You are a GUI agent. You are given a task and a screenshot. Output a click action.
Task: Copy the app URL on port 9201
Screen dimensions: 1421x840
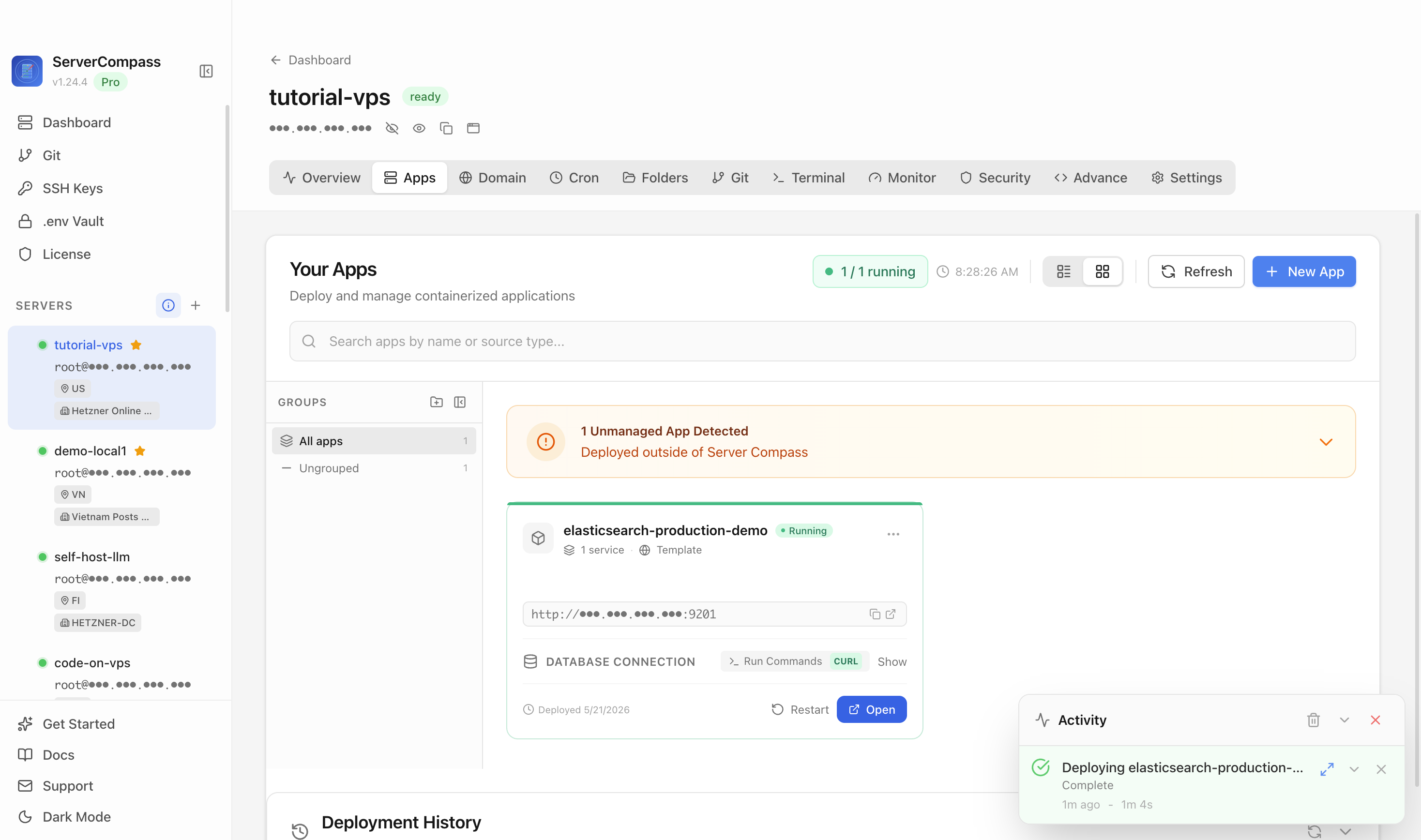[875, 614]
